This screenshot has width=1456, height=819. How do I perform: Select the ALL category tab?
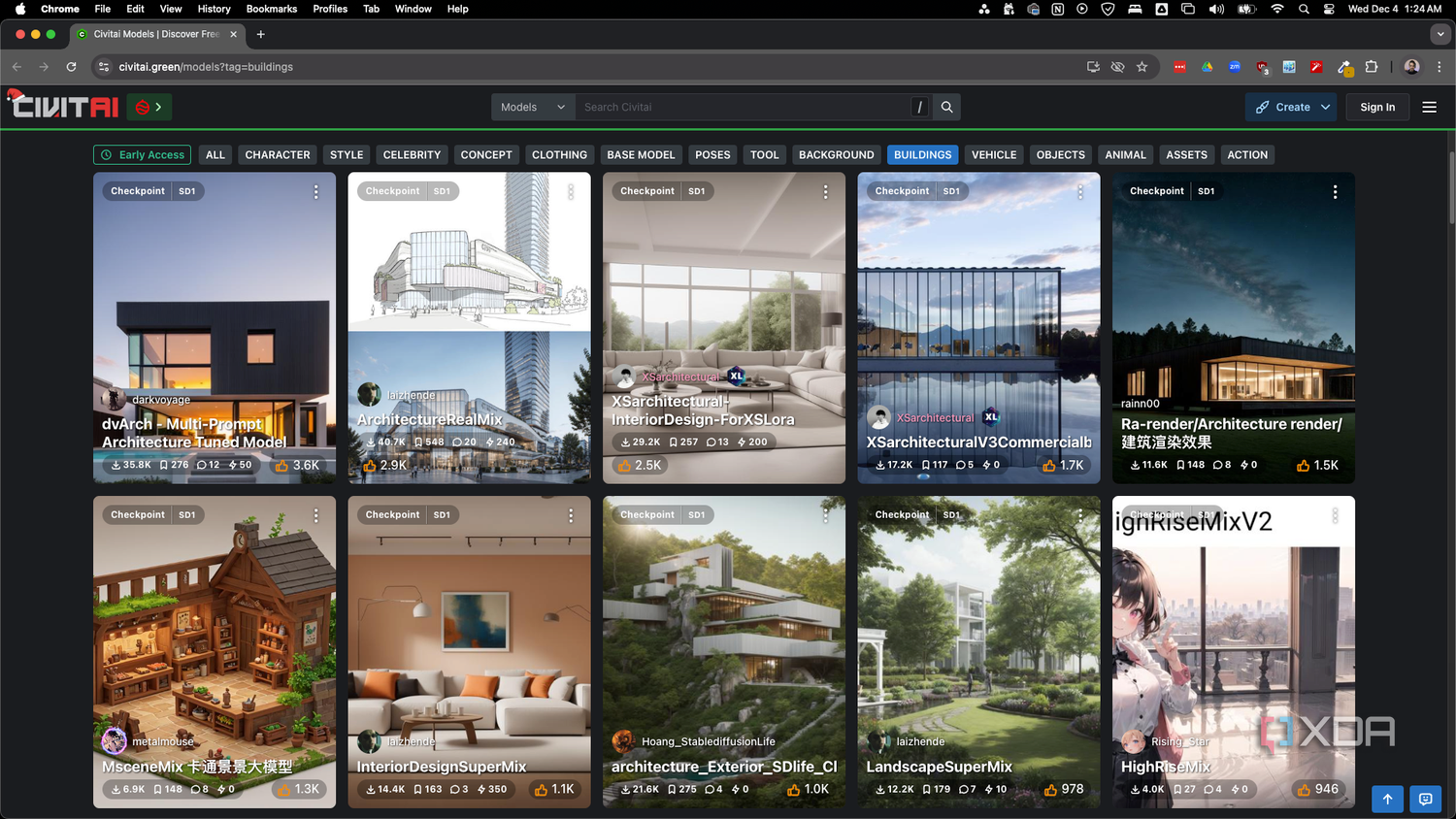[215, 154]
